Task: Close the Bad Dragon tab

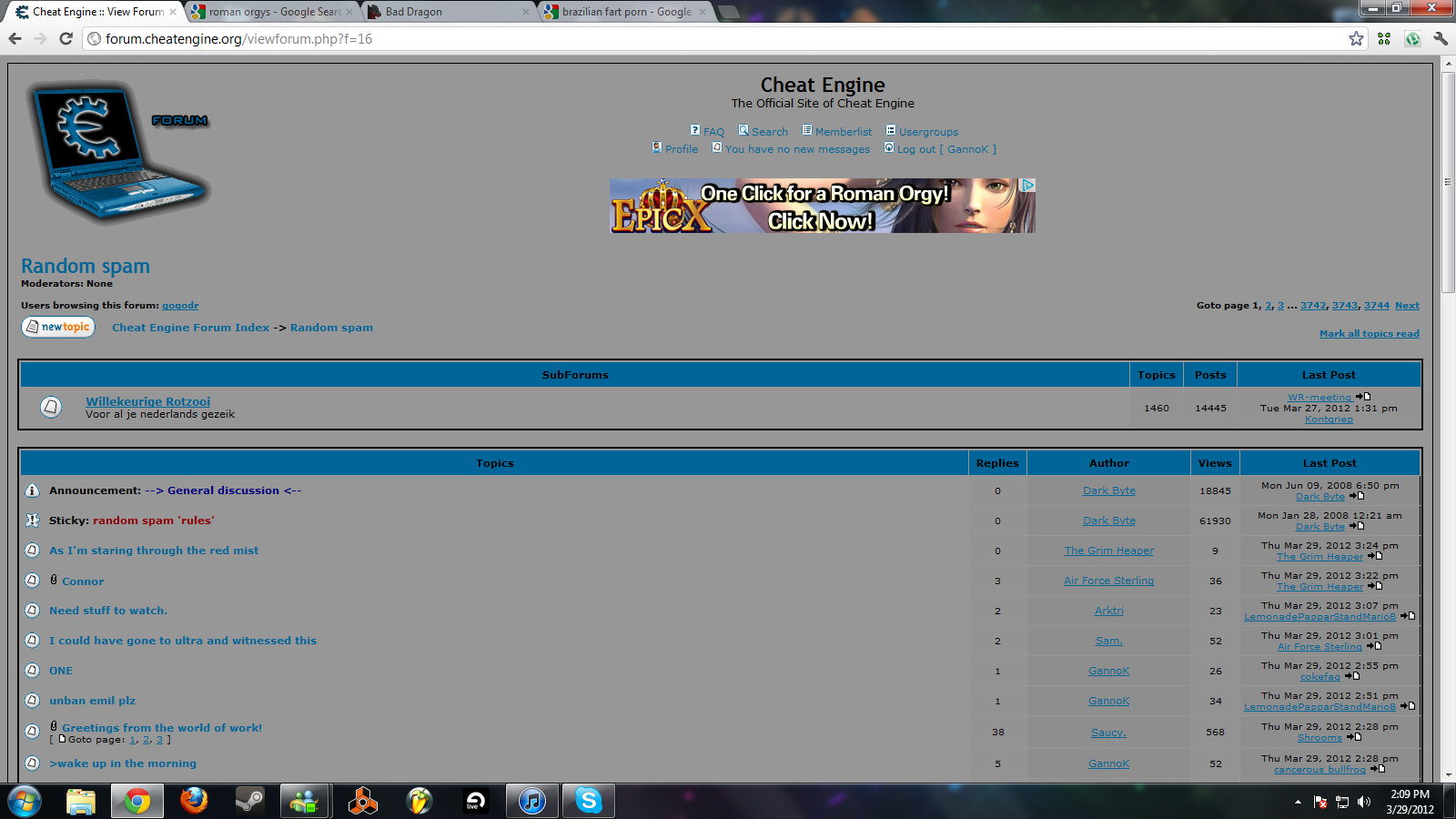Action: coord(525,12)
